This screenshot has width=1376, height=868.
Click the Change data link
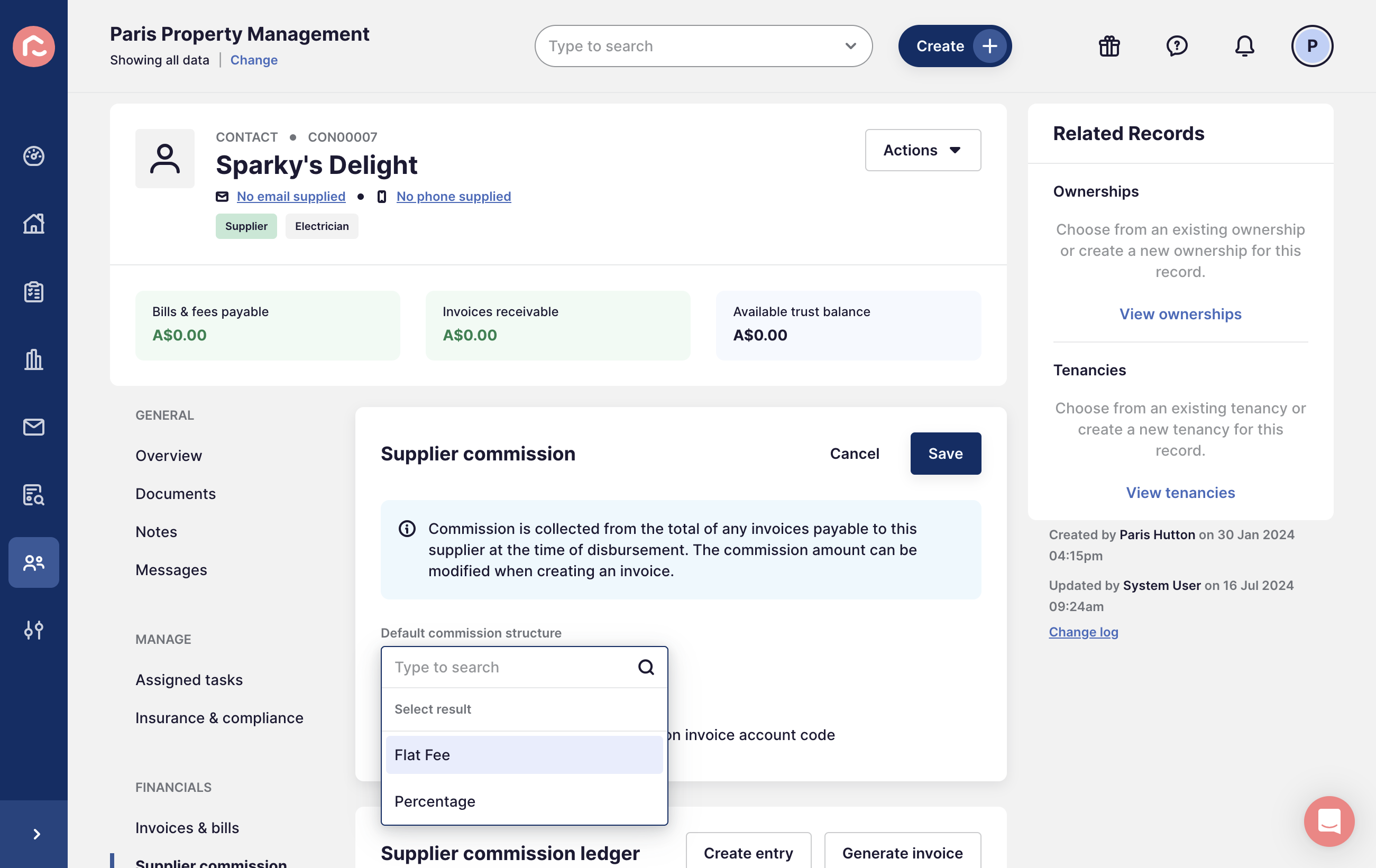click(x=254, y=60)
